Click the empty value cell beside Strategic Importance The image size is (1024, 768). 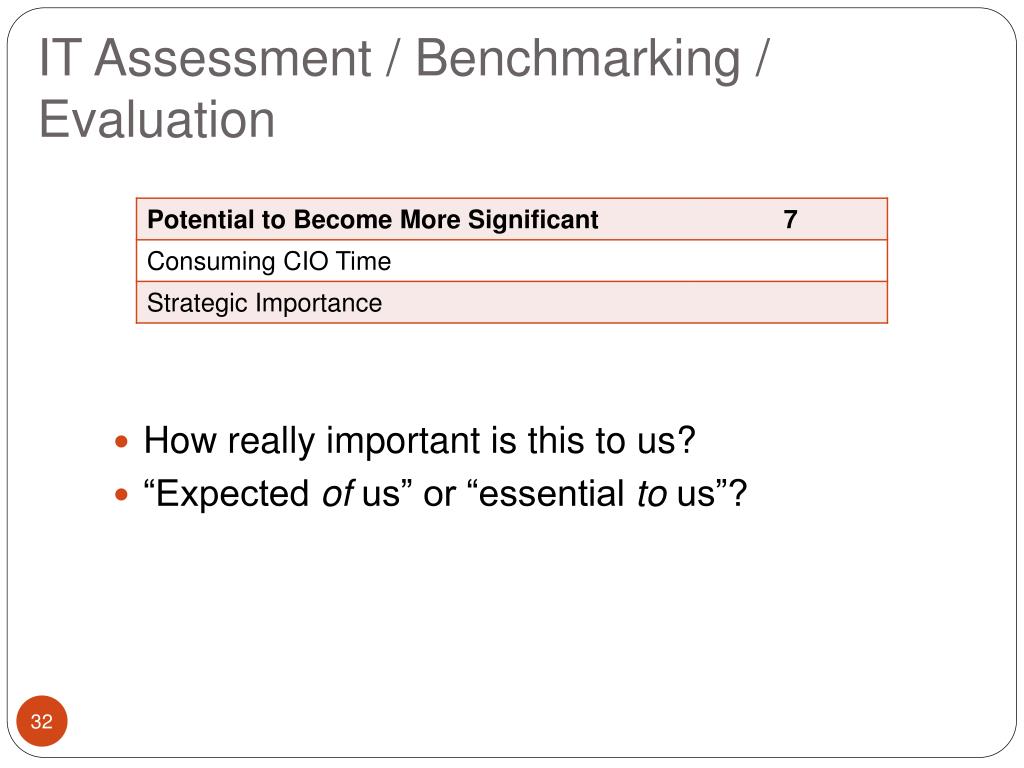[790, 303]
